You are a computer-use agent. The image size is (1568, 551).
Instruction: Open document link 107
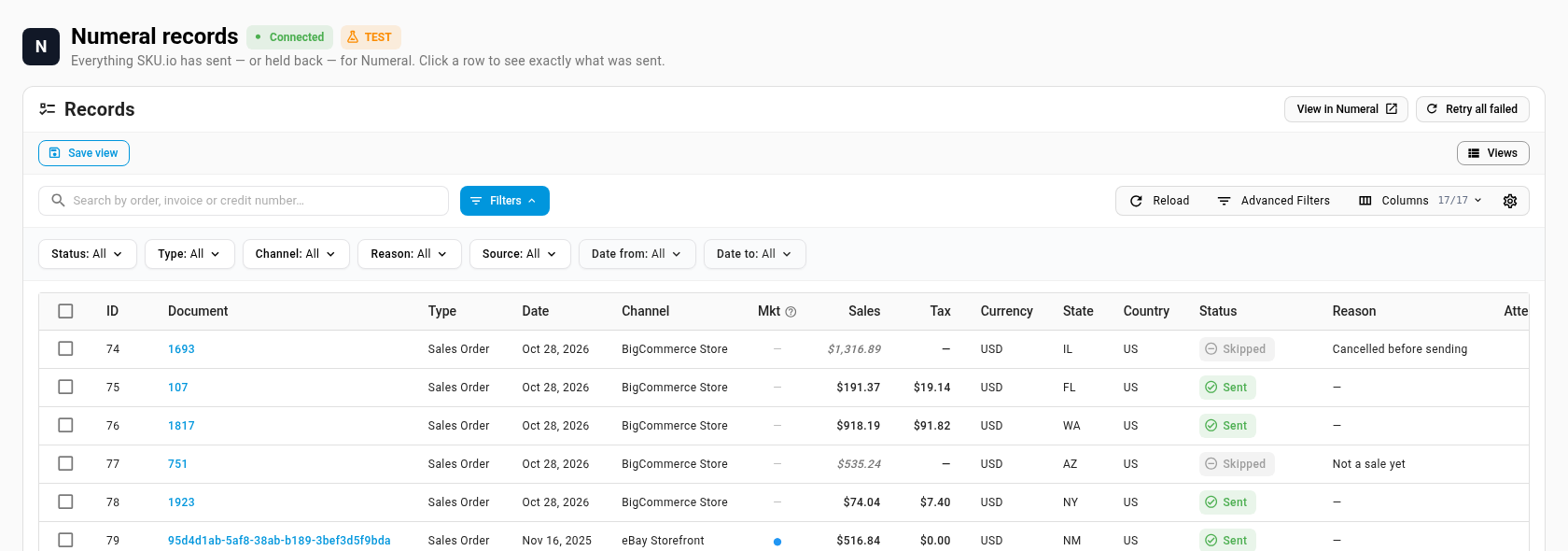click(x=178, y=388)
